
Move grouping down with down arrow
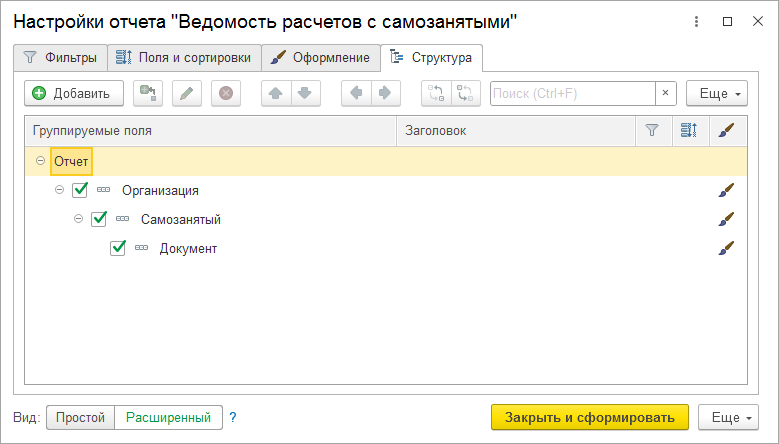pos(304,93)
